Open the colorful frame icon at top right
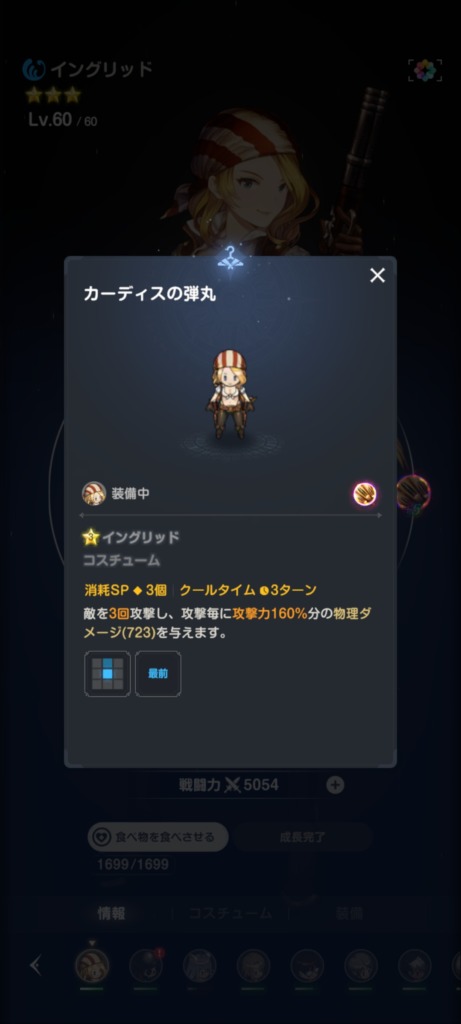Screen dimensions: 461x1024 [x=425, y=71]
